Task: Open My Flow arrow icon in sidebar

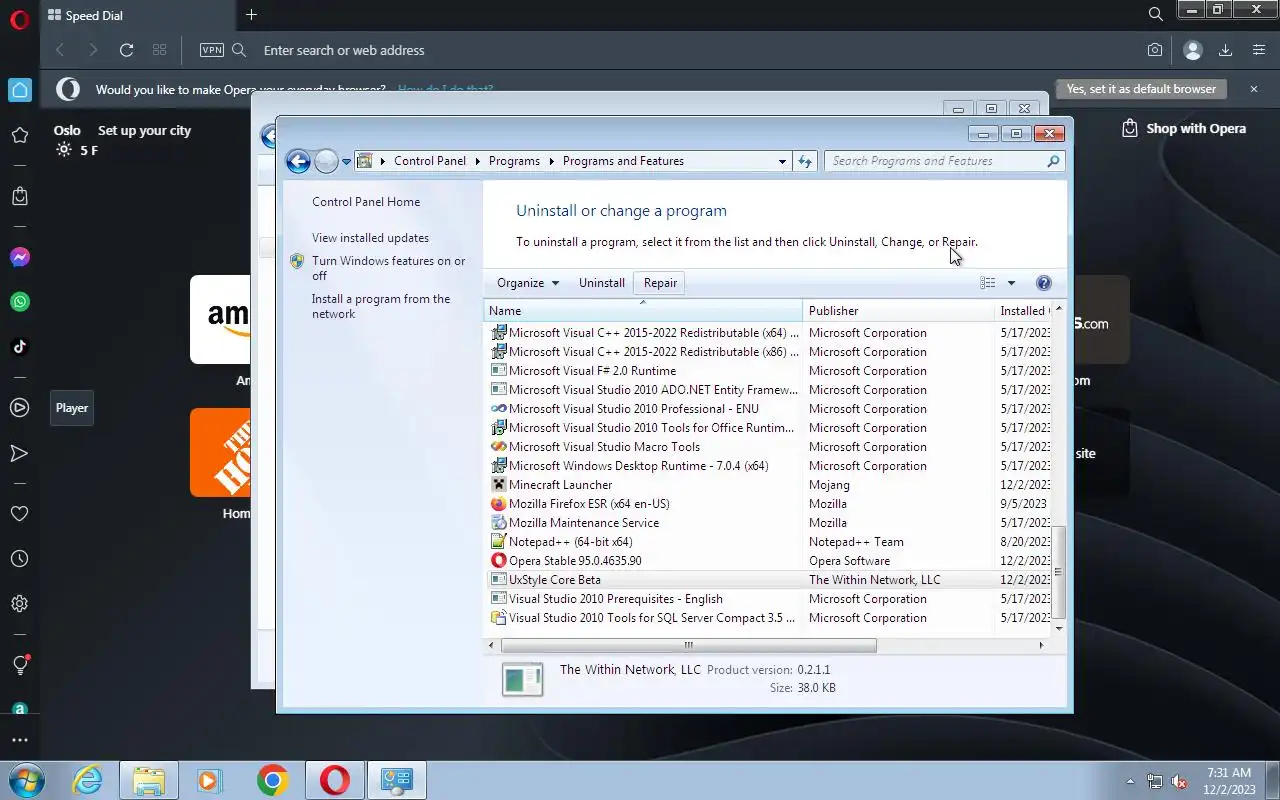Action: 19,453
